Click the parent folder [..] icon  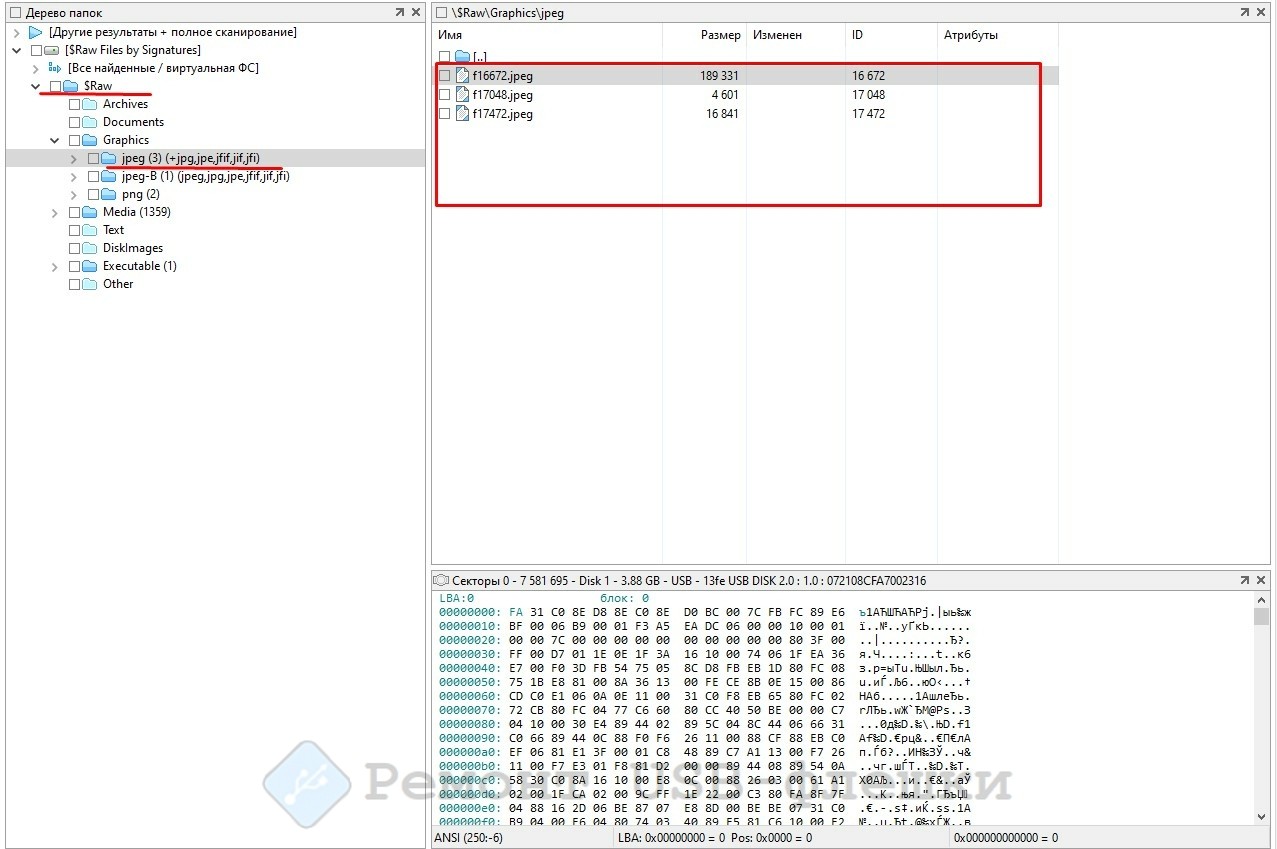pos(462,57)
